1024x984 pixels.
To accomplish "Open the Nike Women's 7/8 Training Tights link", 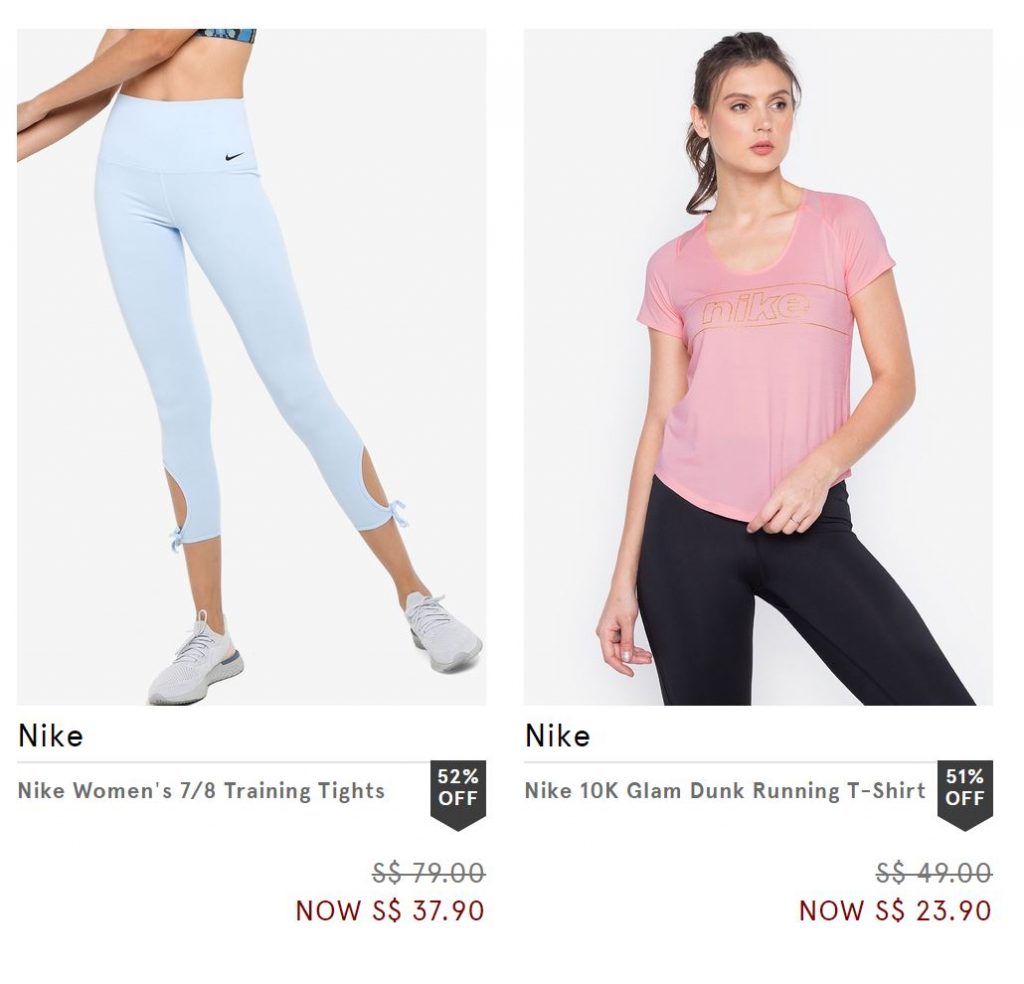I will coord(201,791).
